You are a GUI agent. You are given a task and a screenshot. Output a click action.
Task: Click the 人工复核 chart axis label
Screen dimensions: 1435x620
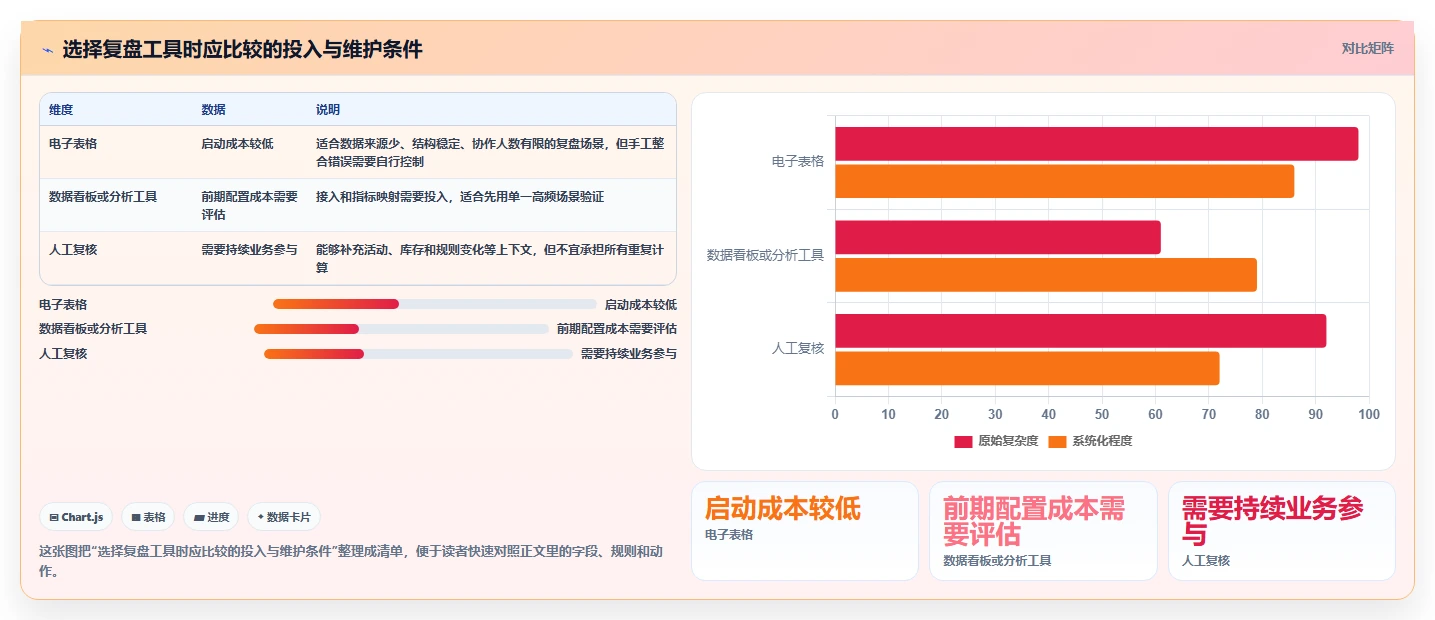click(798, 348)
